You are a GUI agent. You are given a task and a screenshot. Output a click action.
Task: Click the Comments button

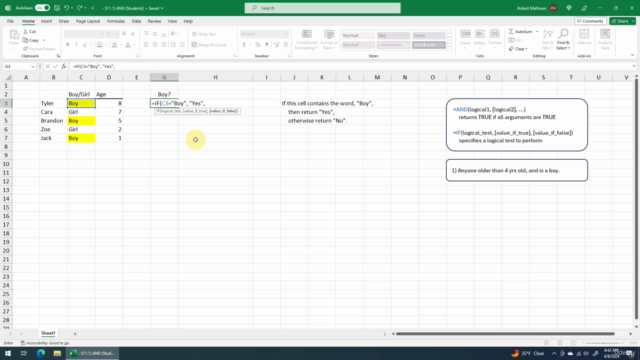click(x=590, y=21)
